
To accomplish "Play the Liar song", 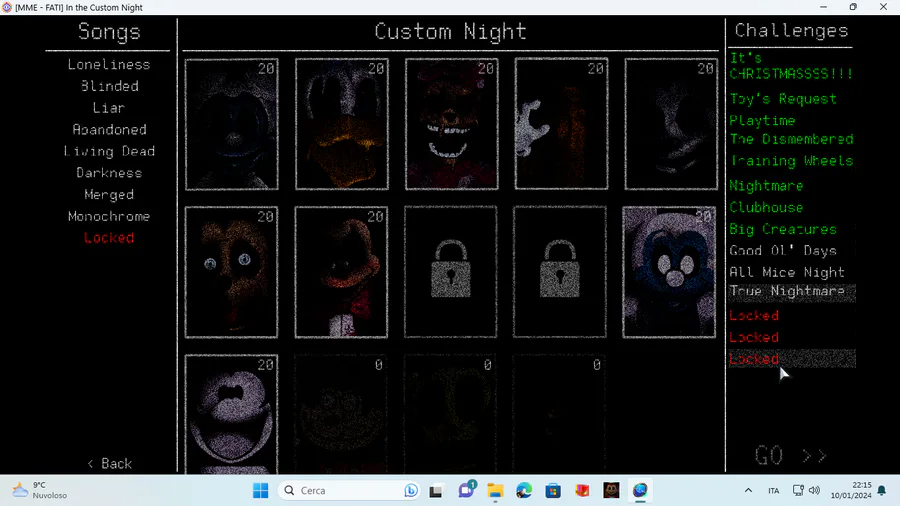I will coord(109,108).
